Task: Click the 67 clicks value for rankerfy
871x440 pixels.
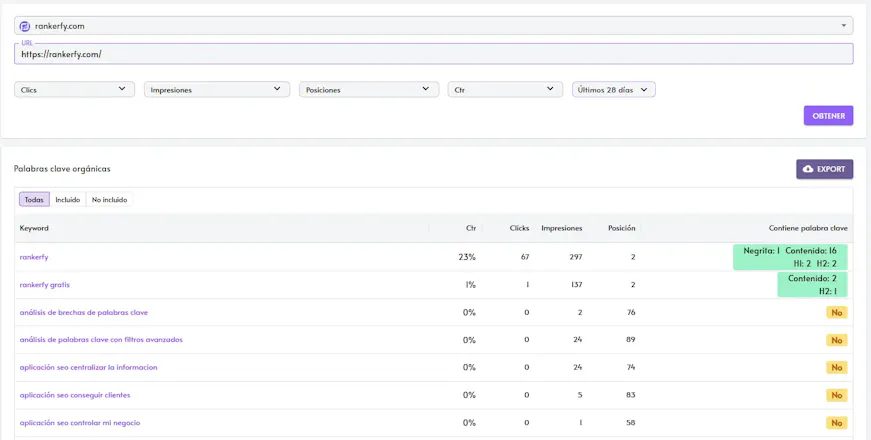Action: (x=525, y=257)
